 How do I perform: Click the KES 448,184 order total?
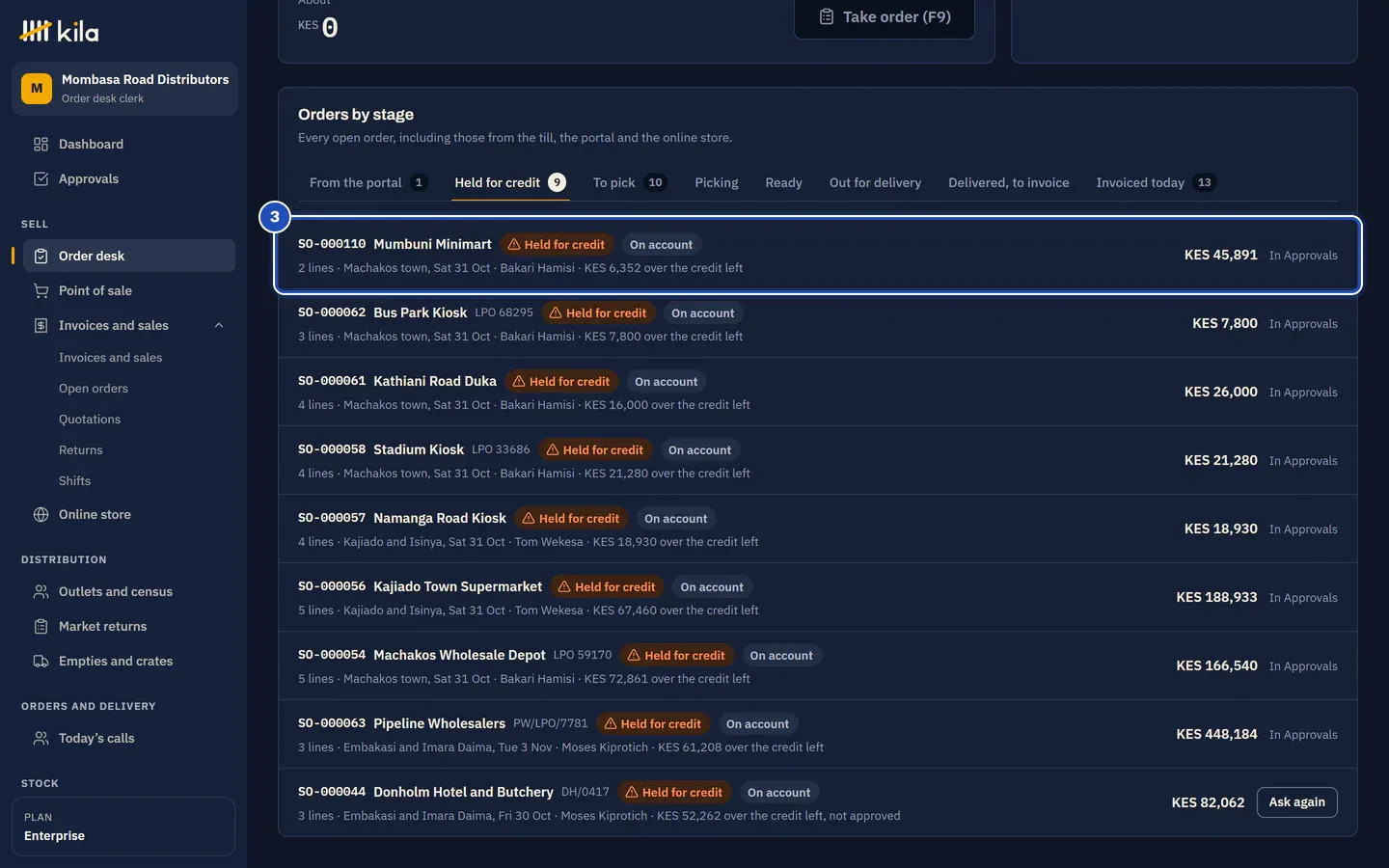tap(1216, 735)
